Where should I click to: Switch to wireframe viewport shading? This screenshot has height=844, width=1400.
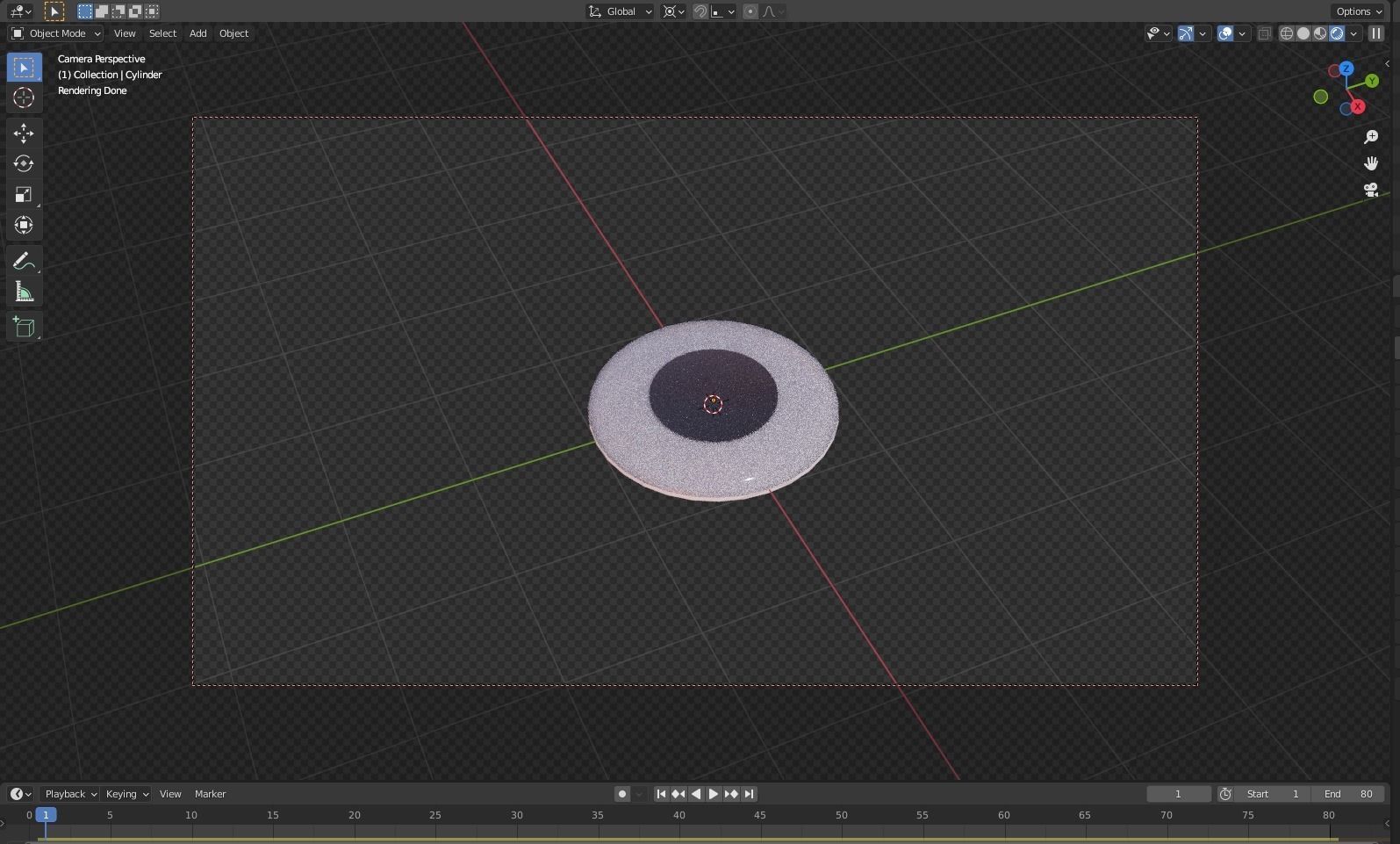[x=1287, y=33]
